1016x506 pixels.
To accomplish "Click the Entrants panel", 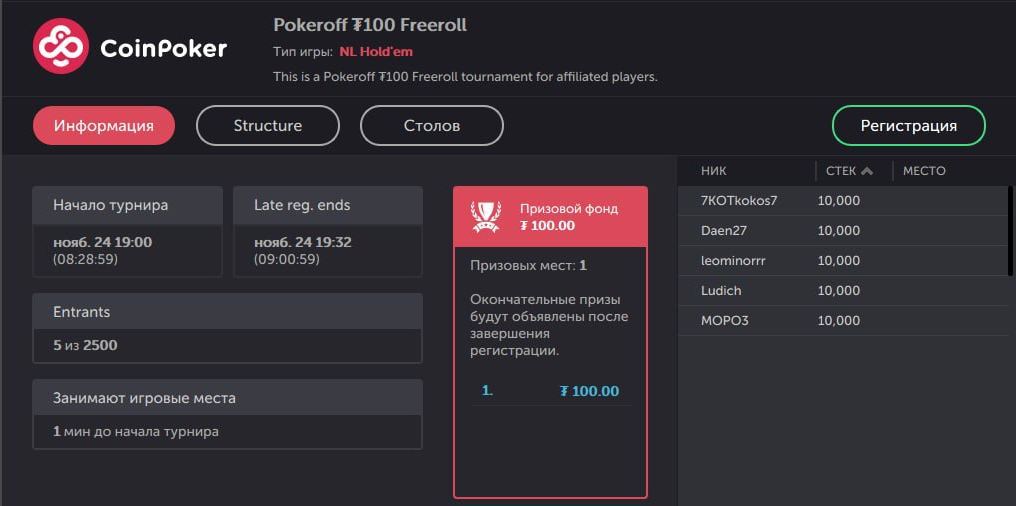I will (227, 328).
